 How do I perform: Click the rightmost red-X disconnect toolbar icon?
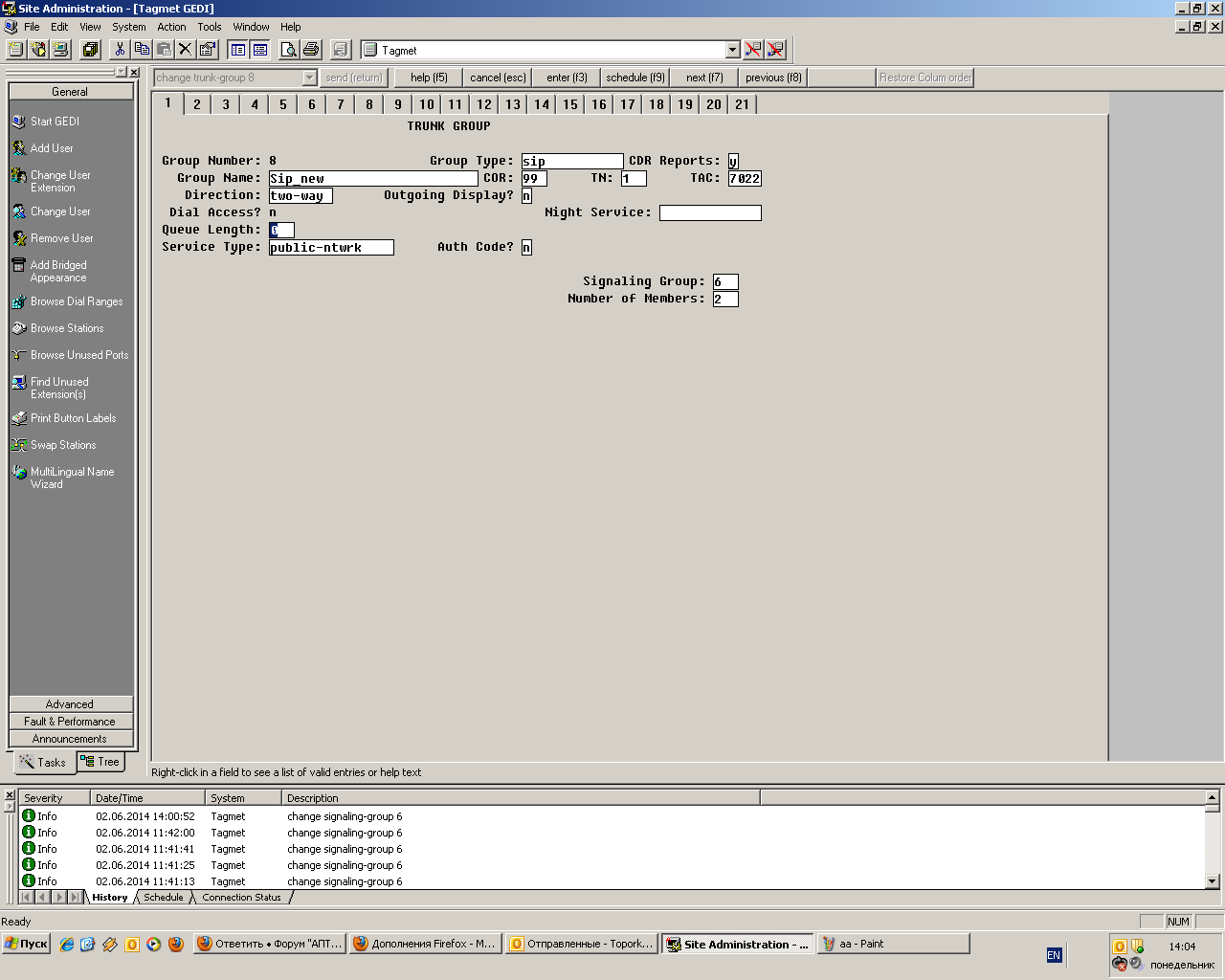pos(775,50)
